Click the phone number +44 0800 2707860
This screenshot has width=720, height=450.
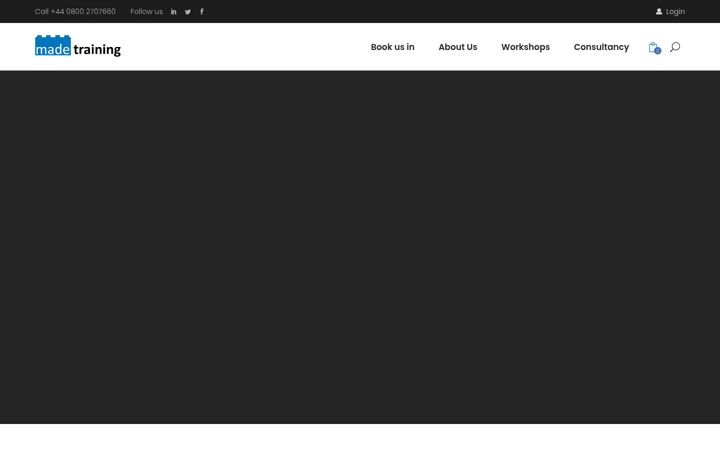coord(83,11)
